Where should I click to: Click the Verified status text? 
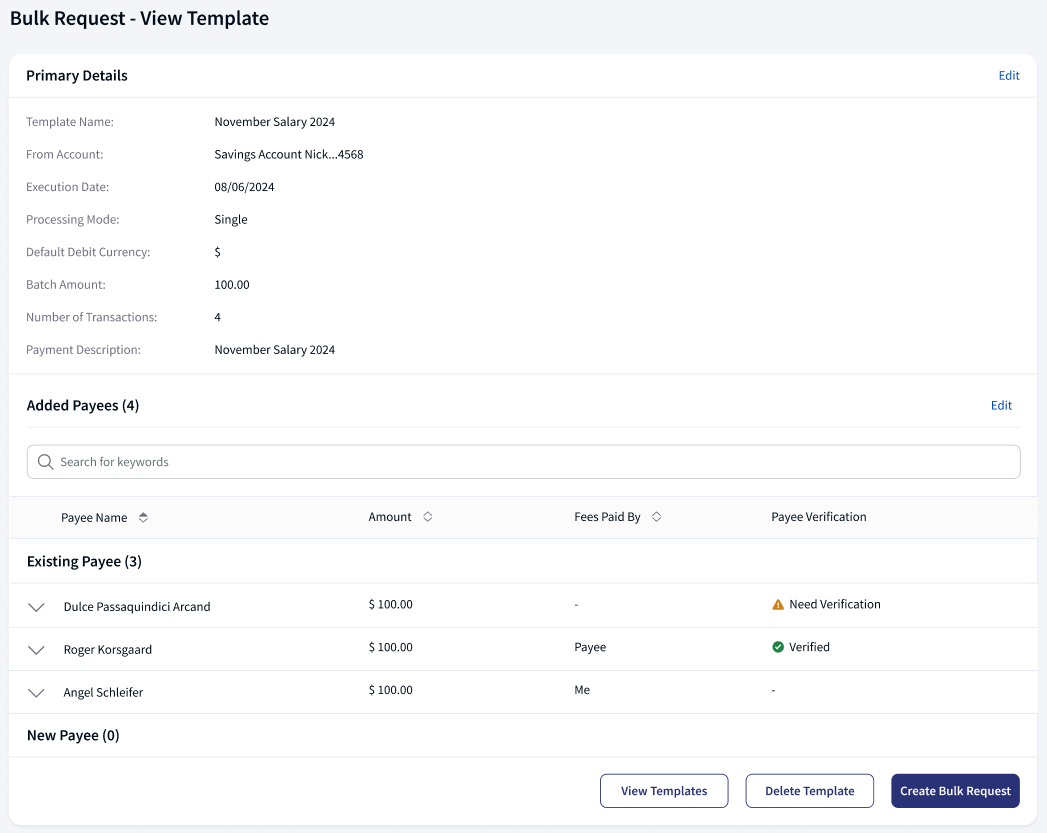pos(809,647)
